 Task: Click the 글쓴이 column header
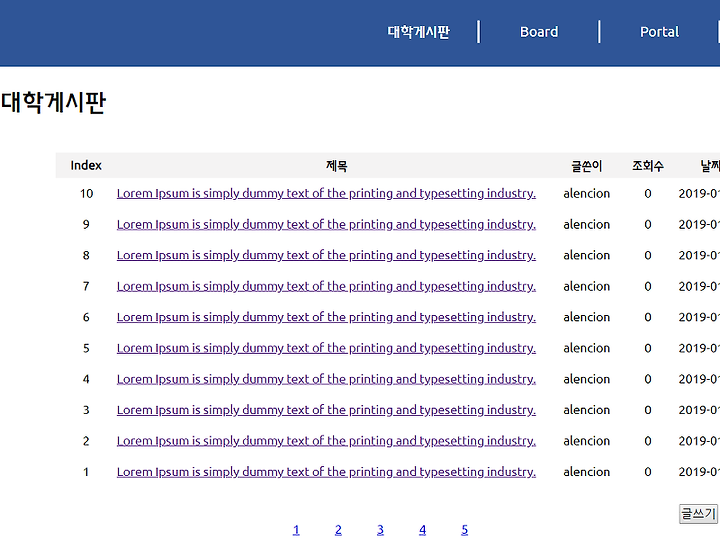(x=586, y=165)
